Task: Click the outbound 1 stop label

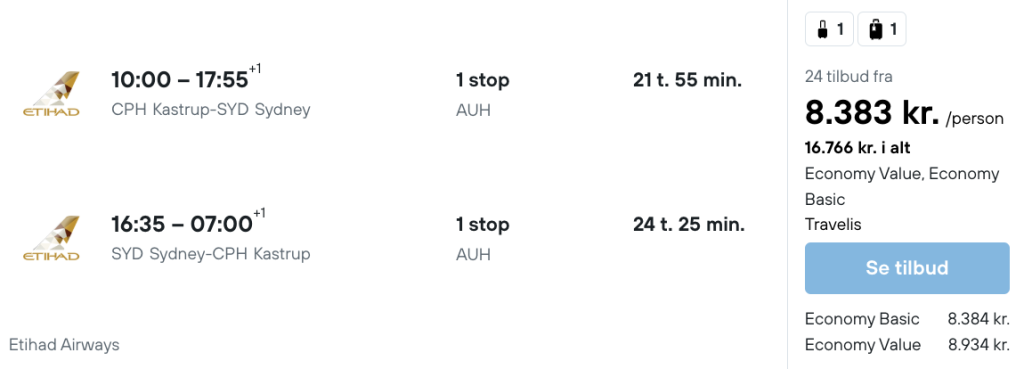Action: click(x=483, y=80)
